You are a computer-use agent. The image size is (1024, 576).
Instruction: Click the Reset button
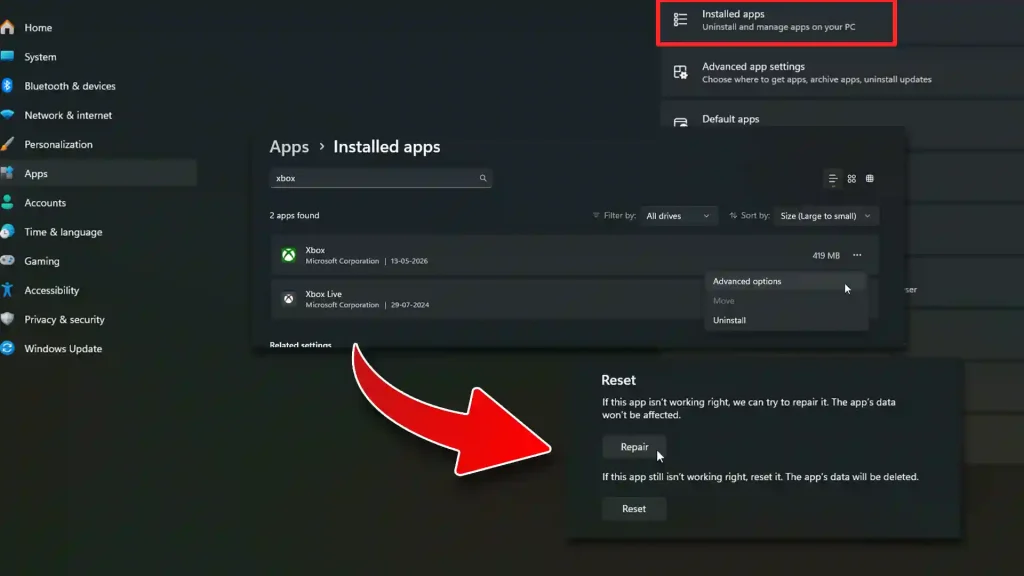tap(634, 509)
